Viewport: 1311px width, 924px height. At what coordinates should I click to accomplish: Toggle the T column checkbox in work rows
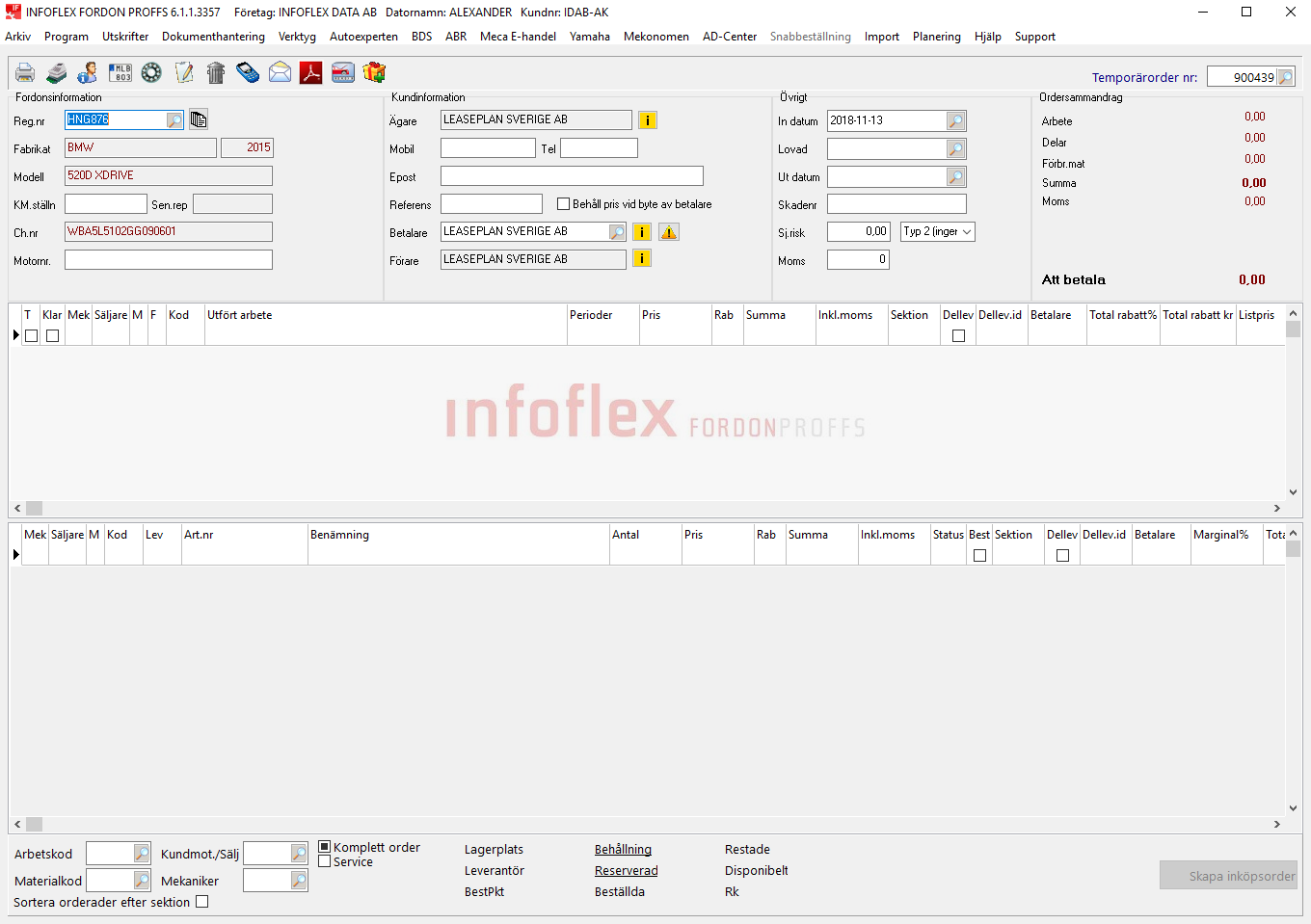[32, 336]
